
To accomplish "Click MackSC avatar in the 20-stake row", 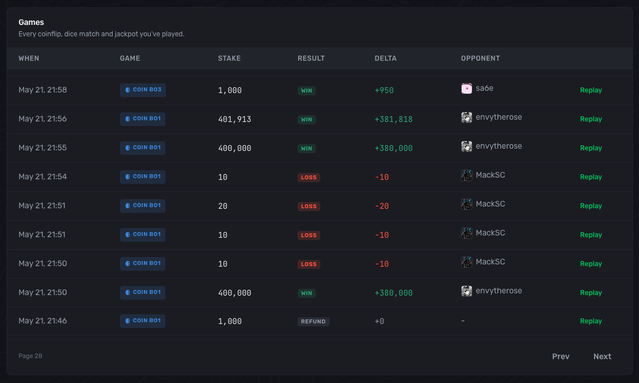I will click(x=466, y=204).
